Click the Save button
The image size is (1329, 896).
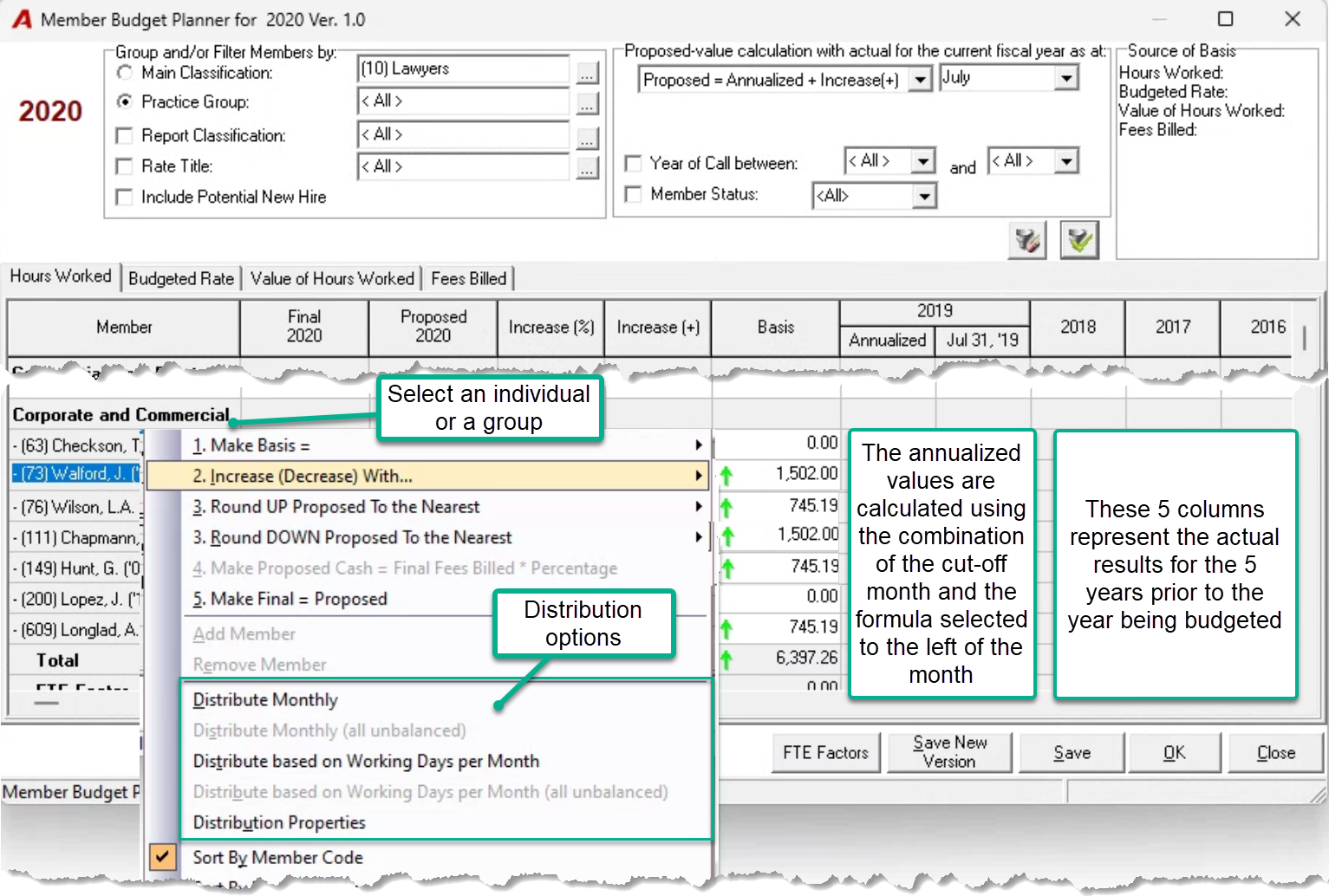click(x=1072, y=752)
